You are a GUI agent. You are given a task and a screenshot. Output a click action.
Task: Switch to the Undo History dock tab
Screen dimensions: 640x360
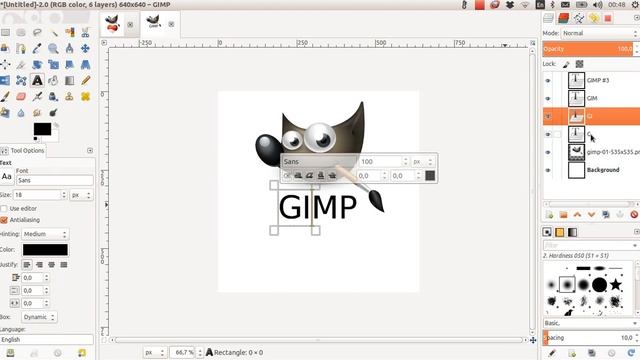[593, 18]
